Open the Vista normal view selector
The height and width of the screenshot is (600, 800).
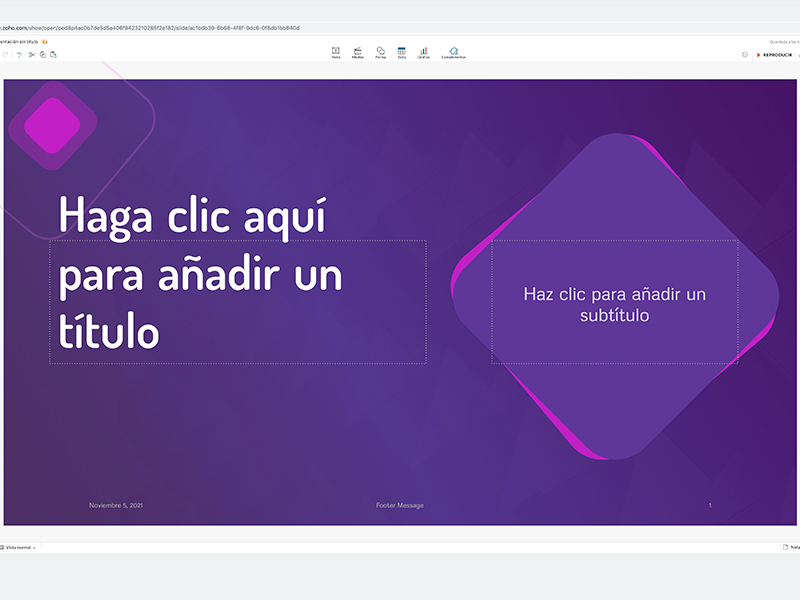[18, 548]
